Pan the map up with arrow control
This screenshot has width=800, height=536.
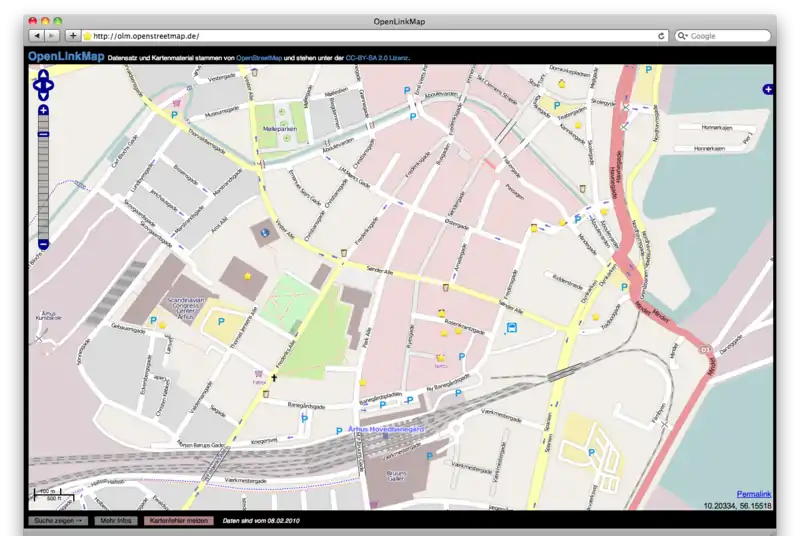43,75
